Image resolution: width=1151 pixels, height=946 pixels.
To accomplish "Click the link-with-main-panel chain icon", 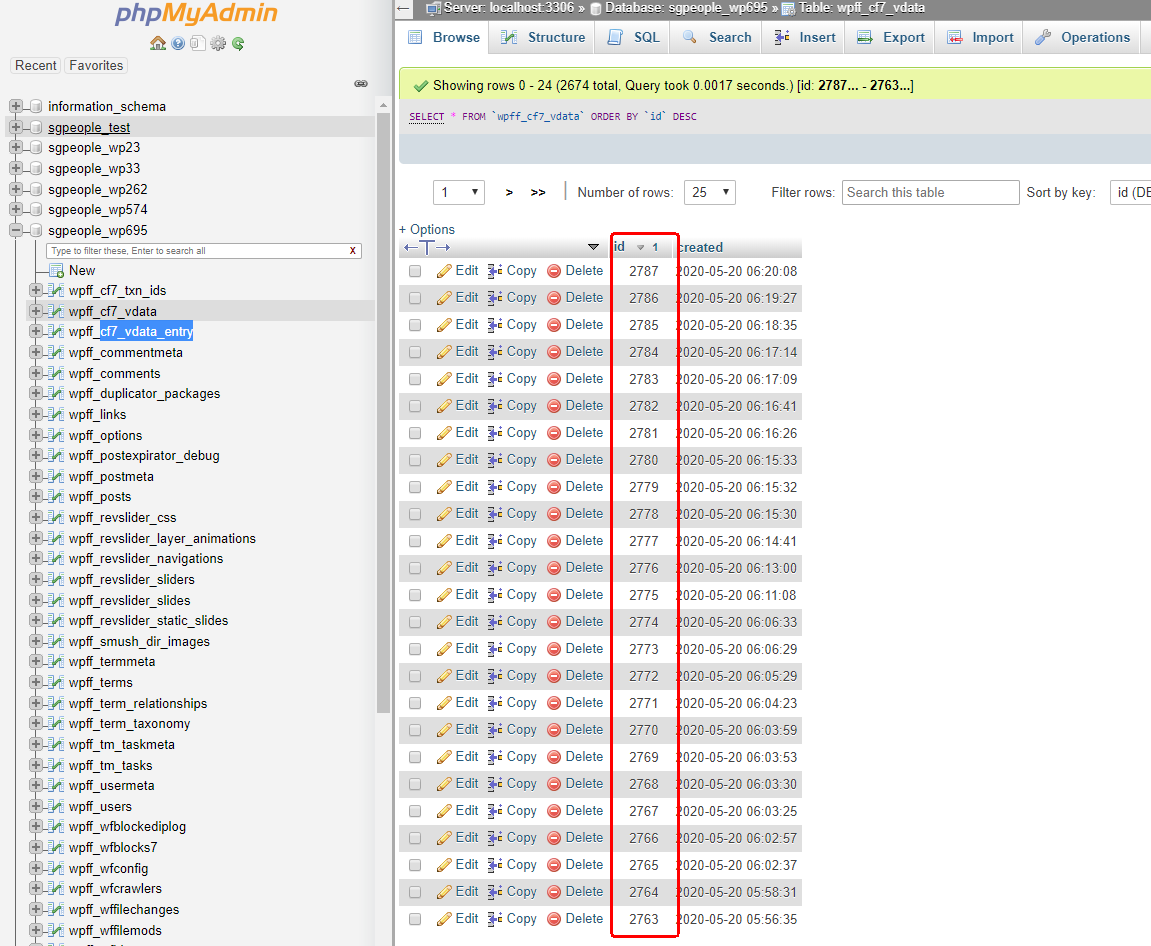I will (x=361, y=84).
